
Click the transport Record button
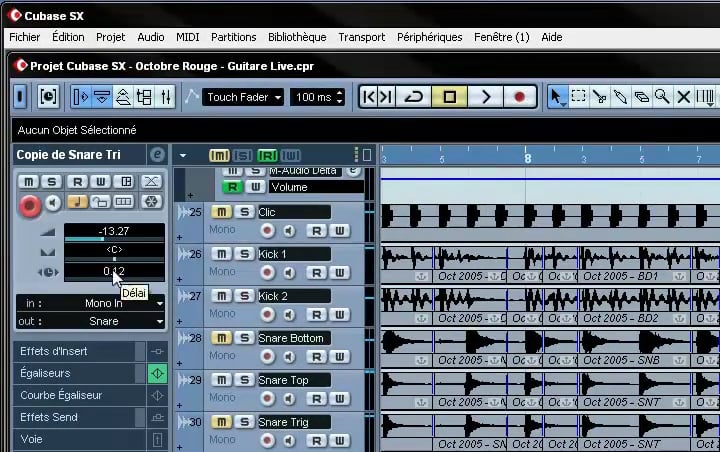click(x=519, y=97)
